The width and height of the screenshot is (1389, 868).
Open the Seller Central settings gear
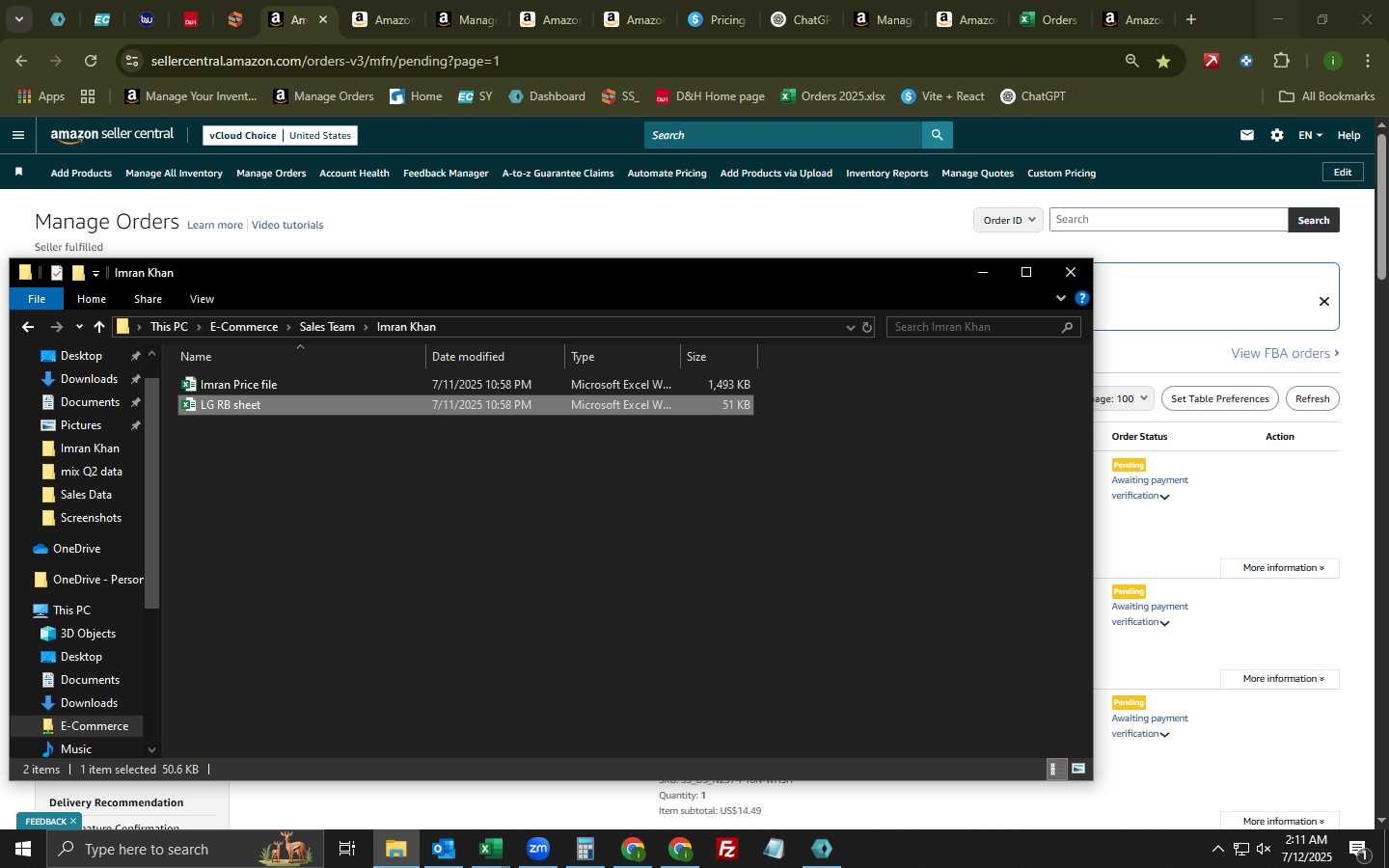click(1277, 135)
